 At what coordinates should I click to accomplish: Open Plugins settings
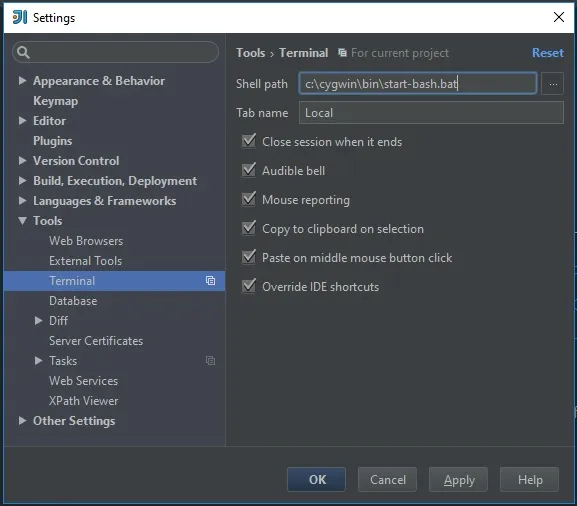pos(53,141)
